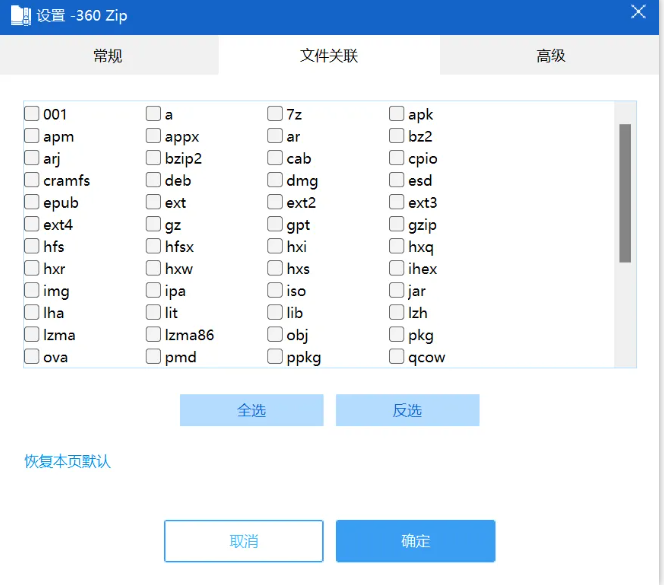Screen dimensions: 664x585
Task: Tick the ext4 checkbox
Action: tap(32, 224)
